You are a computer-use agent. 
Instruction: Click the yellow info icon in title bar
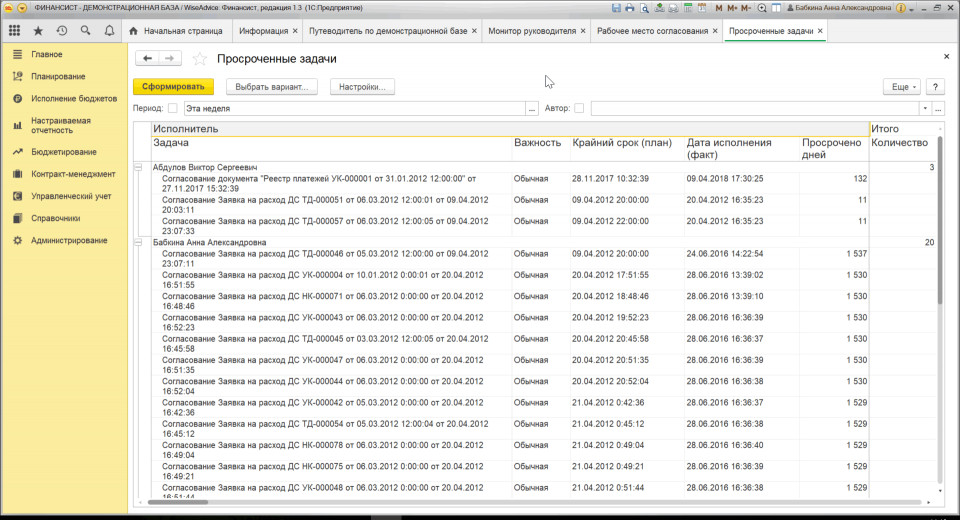pyautogui.click(x=901, y=8)
